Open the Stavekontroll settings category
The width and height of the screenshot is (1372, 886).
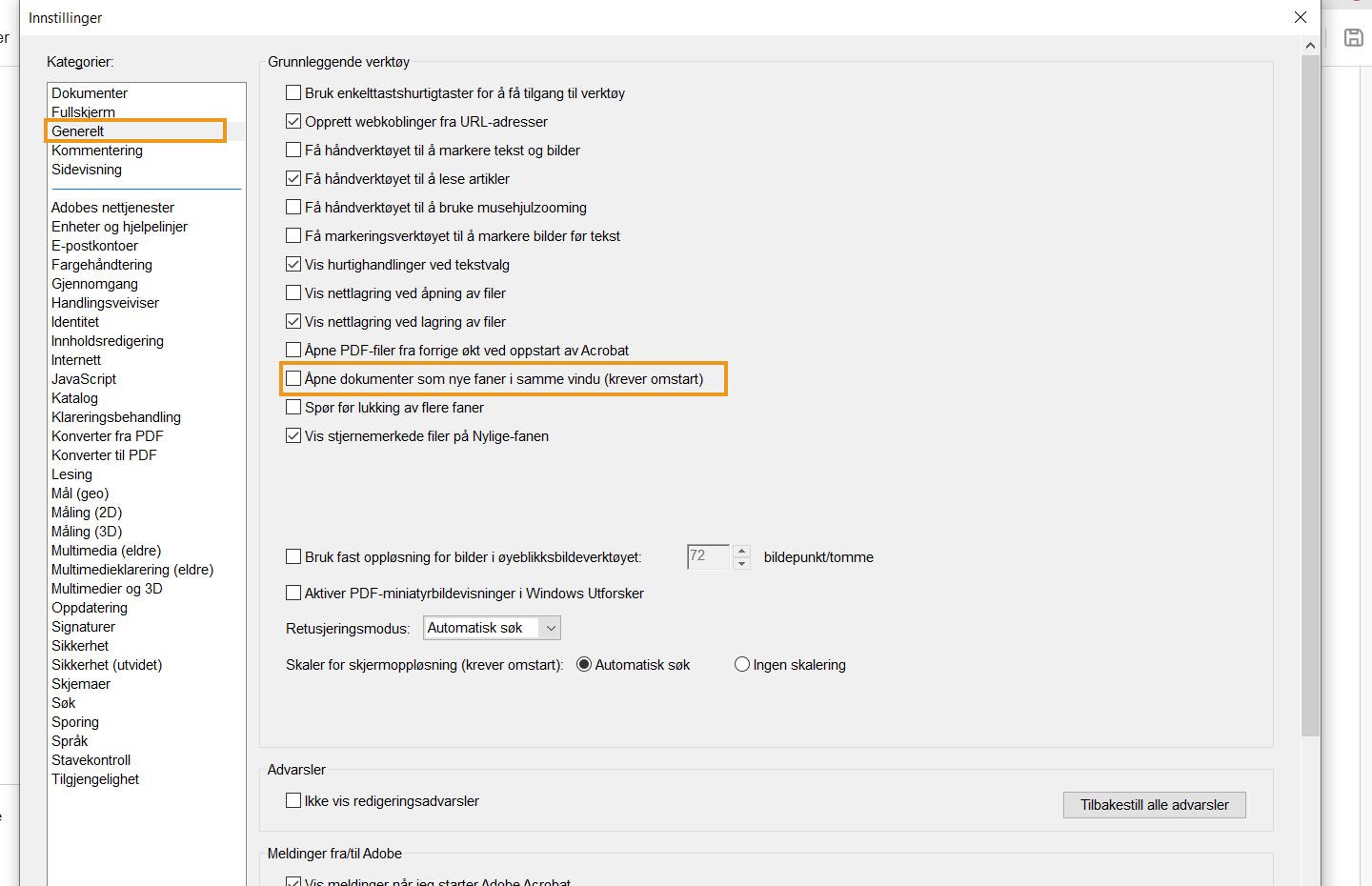point(91,759)
